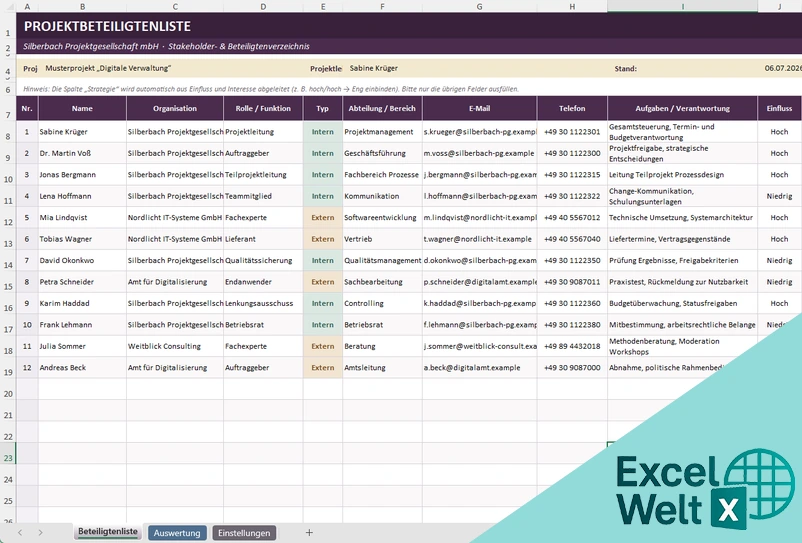The height and width of the screenshot is (543, 802).
Task: Select column header F
Action: click(x=382, y=7)
